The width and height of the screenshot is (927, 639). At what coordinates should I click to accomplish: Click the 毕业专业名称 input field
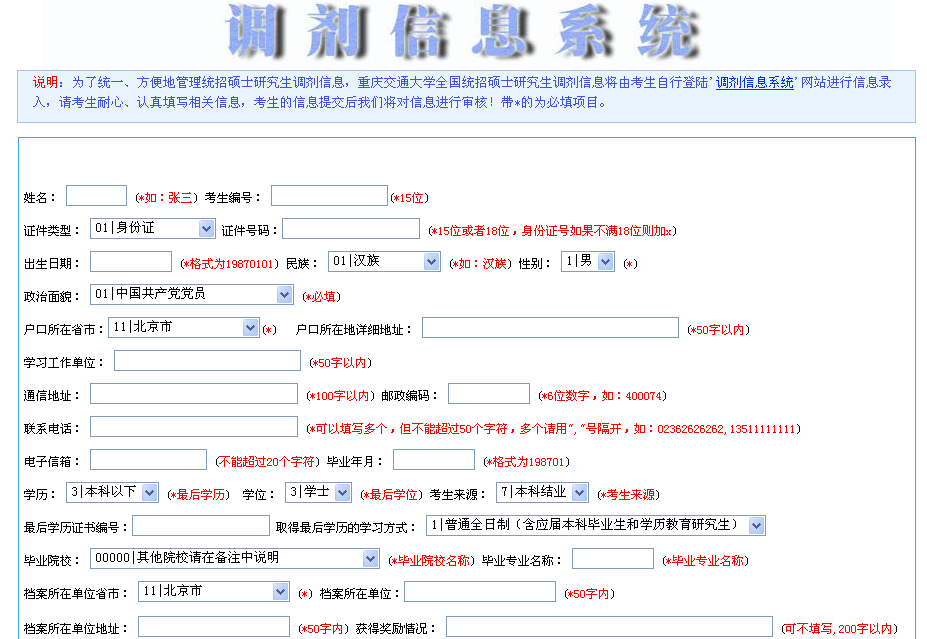click(613, 559)
